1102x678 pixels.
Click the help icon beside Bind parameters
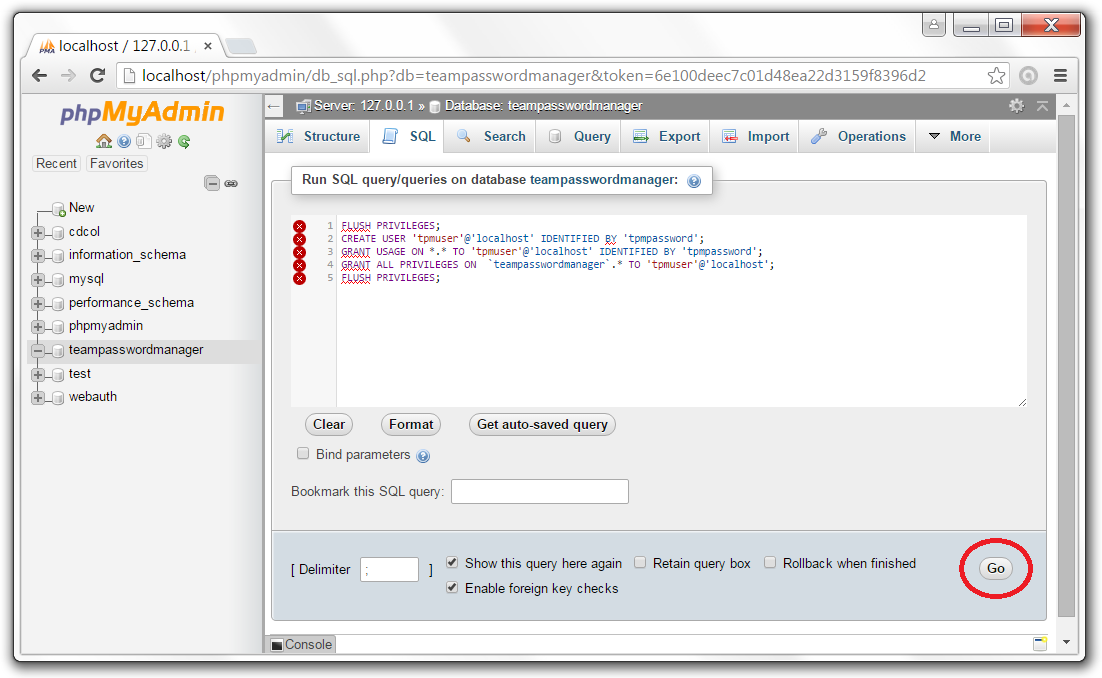423,456
